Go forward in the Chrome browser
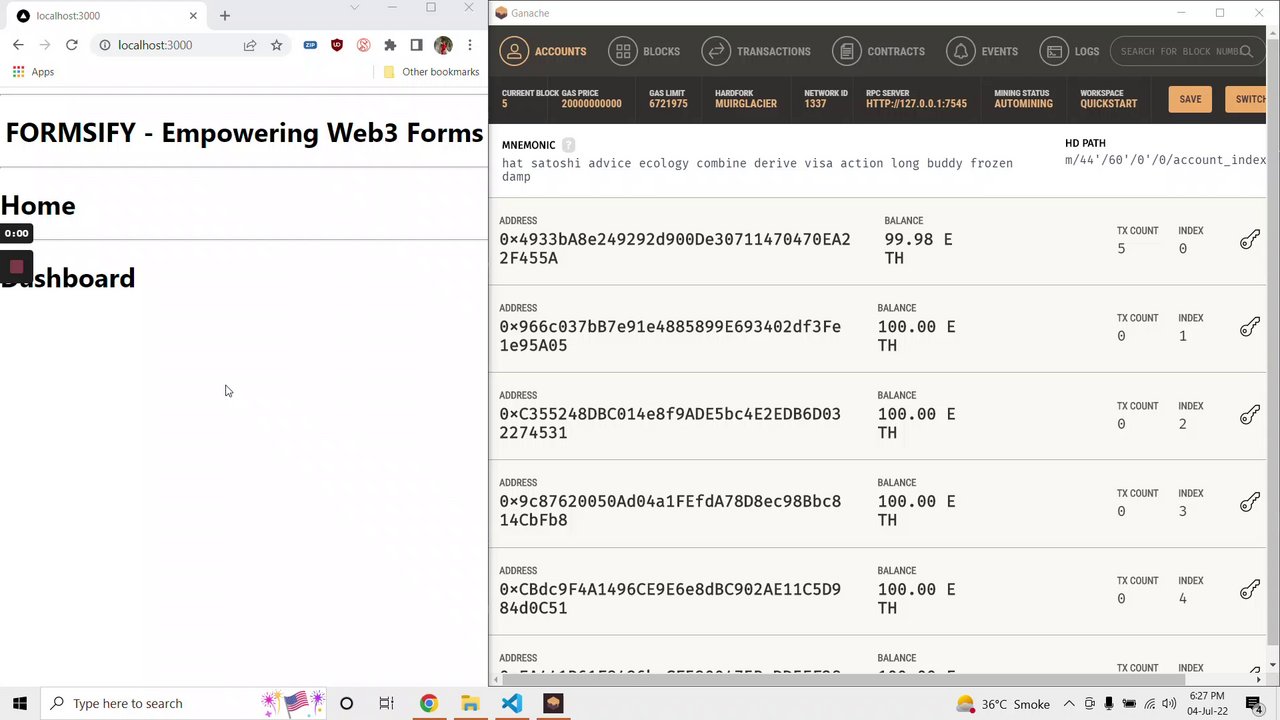Viewport: 1280px width, 720px height. [45, 45]
